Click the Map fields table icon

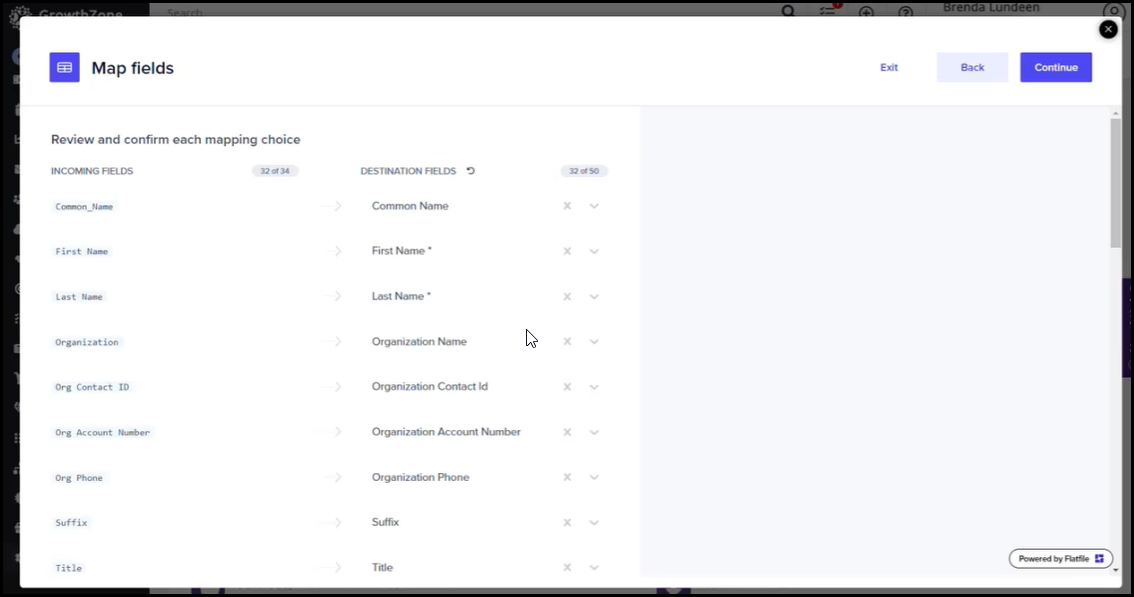[x=64, y=68]
